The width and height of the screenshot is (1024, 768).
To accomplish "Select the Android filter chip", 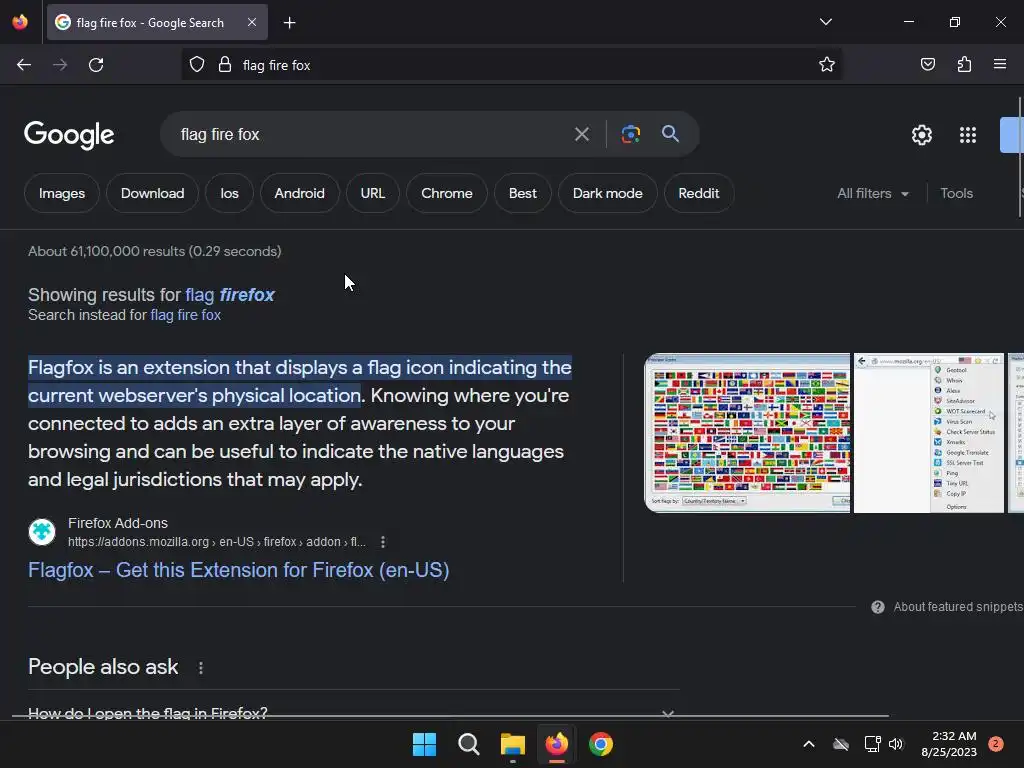I will tap(300, 193).
